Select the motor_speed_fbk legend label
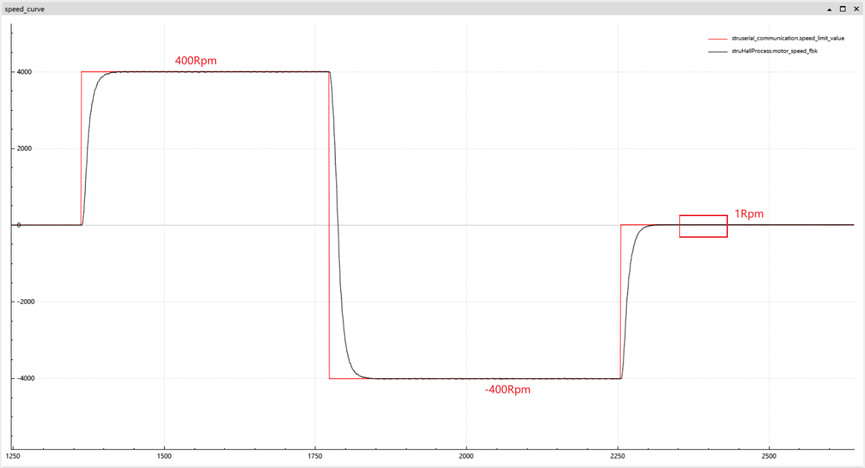Image resolution: width=865 pixels, height=468 pixels. [775, 51]
